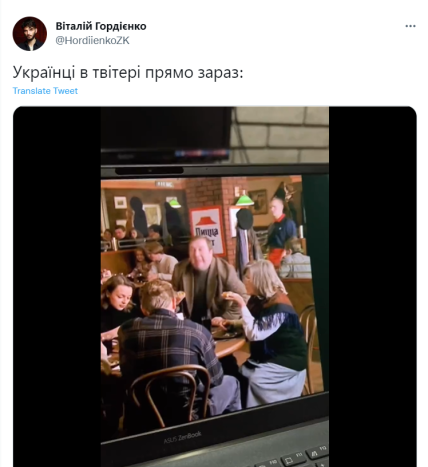Viewport: 428px width, 467px height.
Task: Click the Translate Tweet link
Action: [45, 91]
